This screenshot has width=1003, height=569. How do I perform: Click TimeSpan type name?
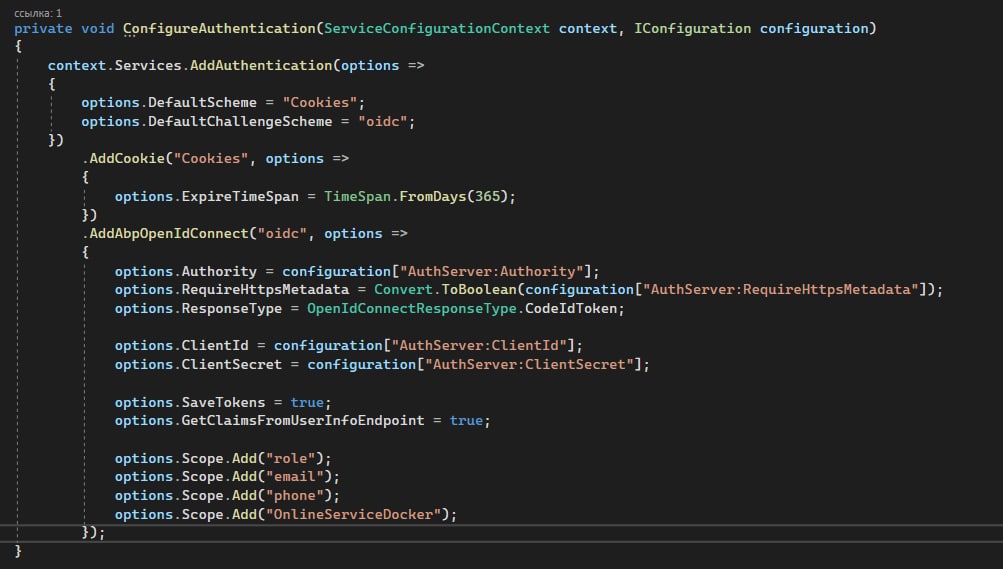357,197
